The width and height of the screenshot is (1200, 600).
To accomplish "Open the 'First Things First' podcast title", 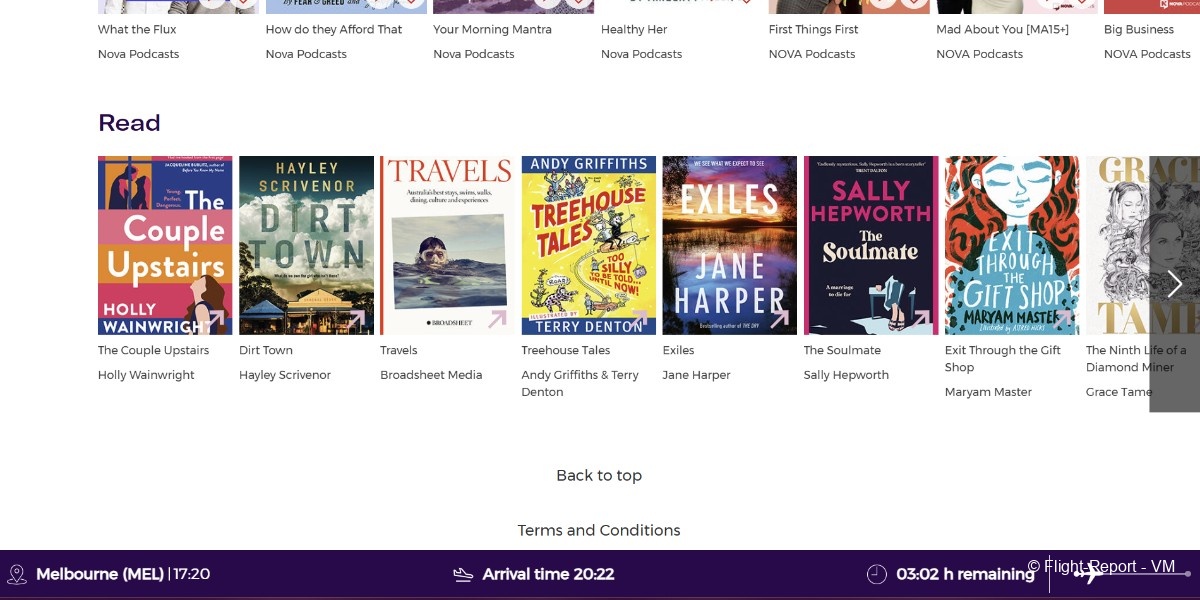I will (x=813, y=29).
